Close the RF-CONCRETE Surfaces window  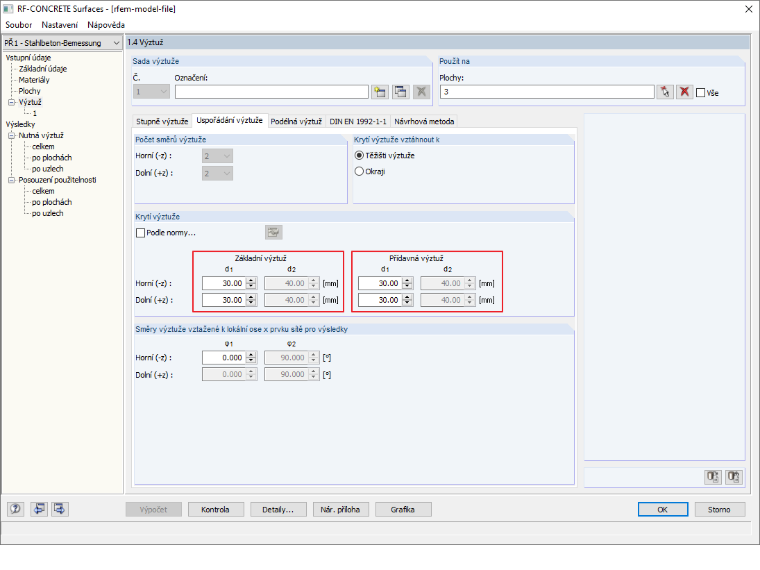748,9
